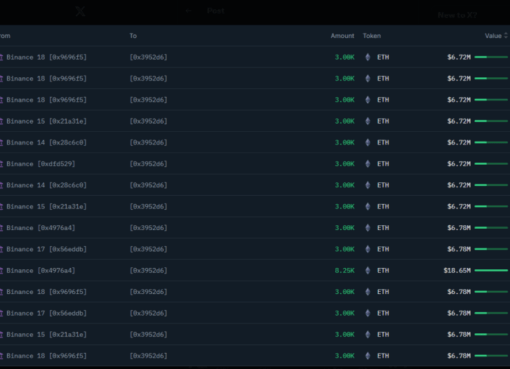Click value bar in Binance [0x4976a4] $6.78M row
The width and height of the screenshot is (510, 369).
(491, 228)
